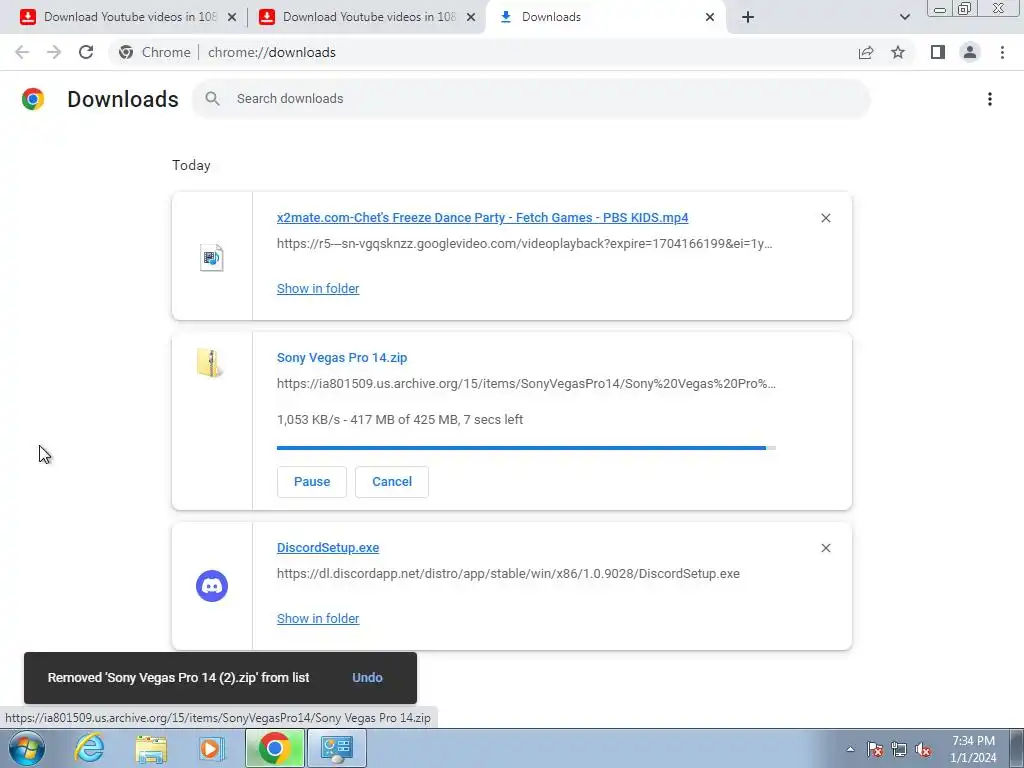Click the archive.org source URL of the Sony Vegas download
This screenshot has height=768, width=1024.
[526, 384]
